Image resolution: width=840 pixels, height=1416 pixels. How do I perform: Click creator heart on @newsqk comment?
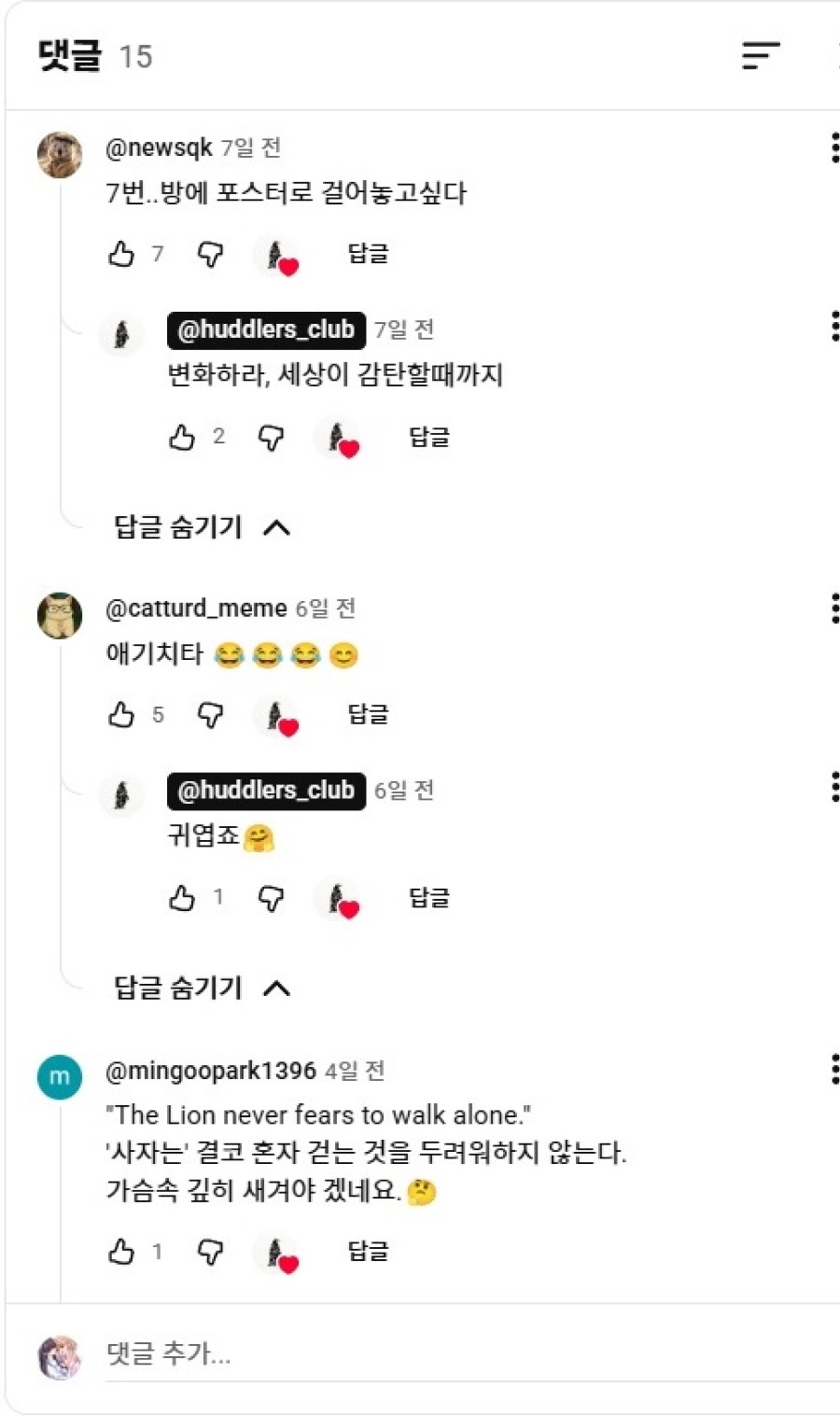(278, 256)
